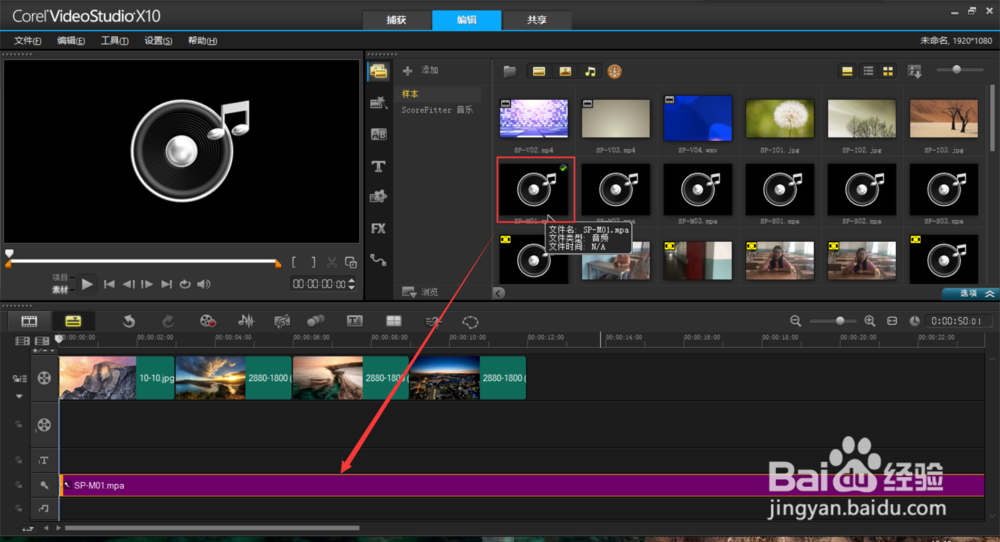Fit the project in timeline window

[x=892, y=321]
